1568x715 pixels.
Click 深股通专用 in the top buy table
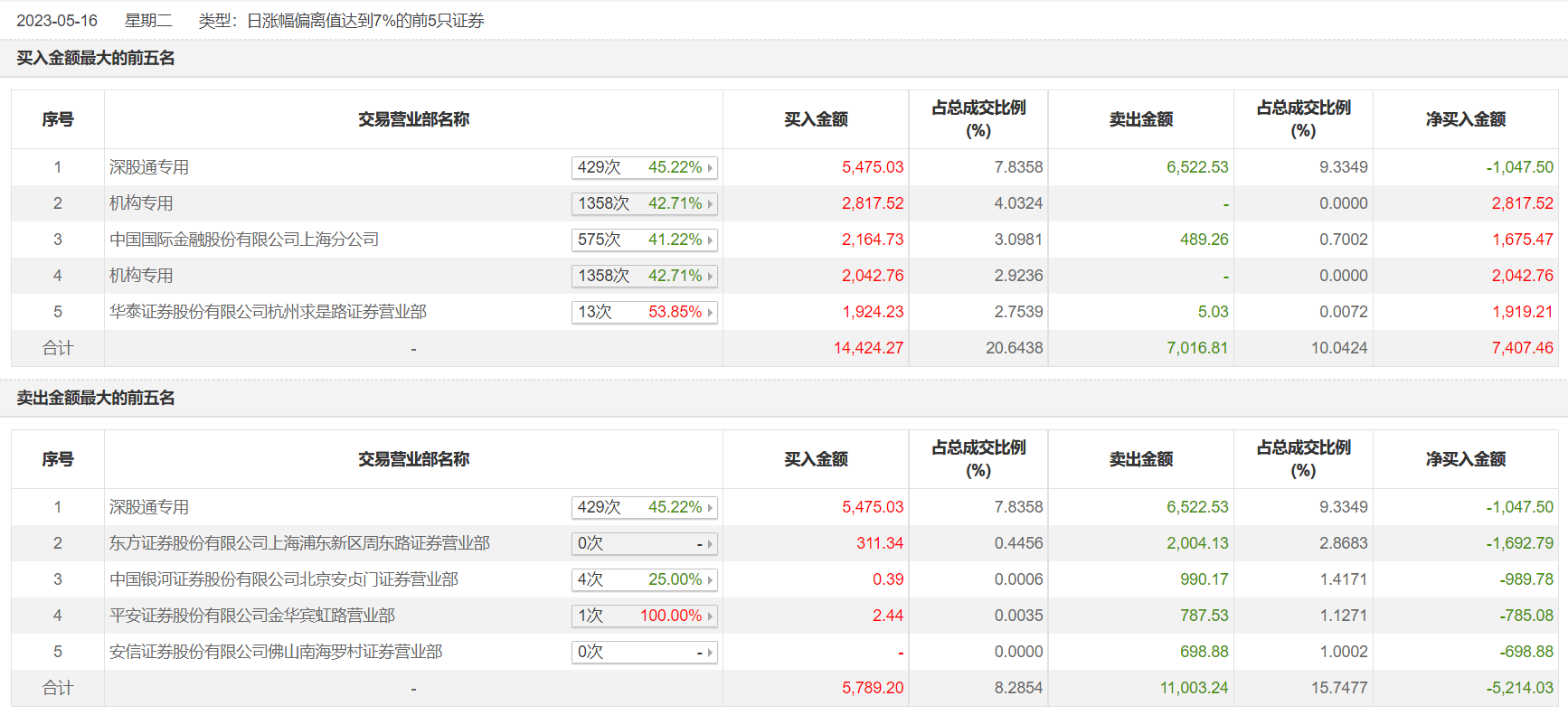[x=149, y=167]
